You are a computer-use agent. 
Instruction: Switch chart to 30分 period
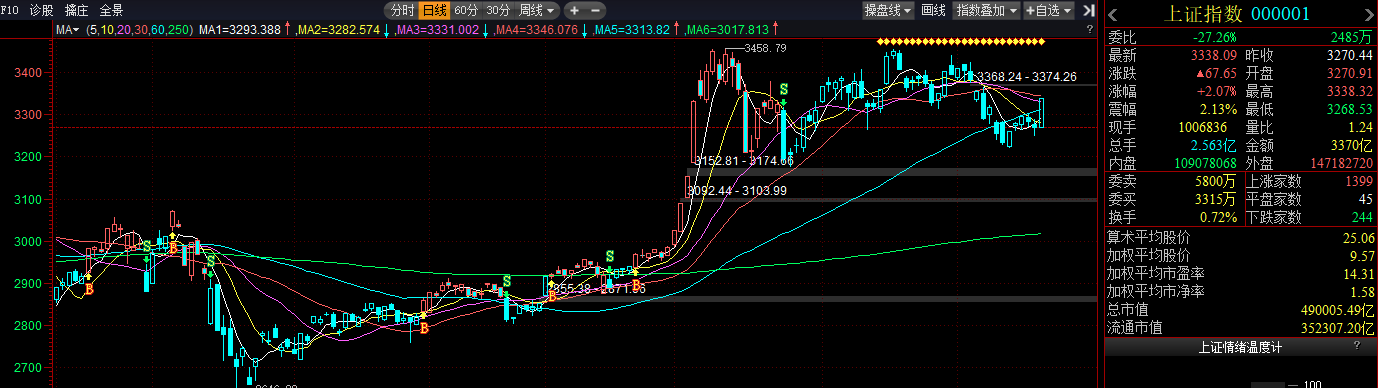coord(498,10)
